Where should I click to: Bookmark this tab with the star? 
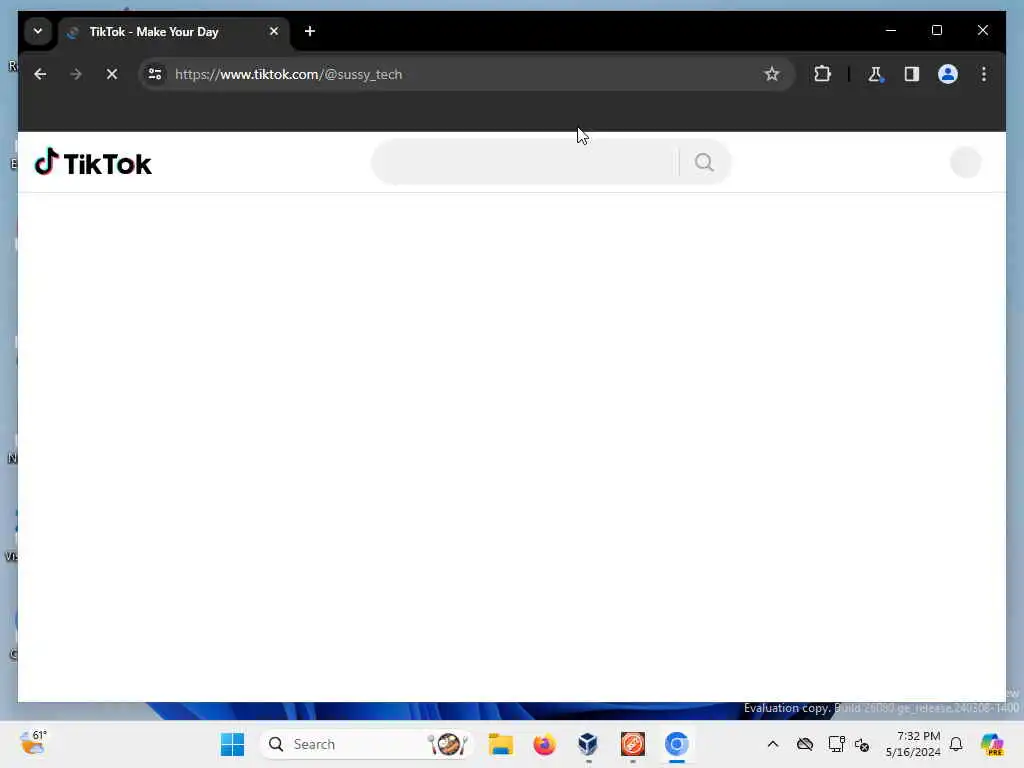(x=771, y=74)
